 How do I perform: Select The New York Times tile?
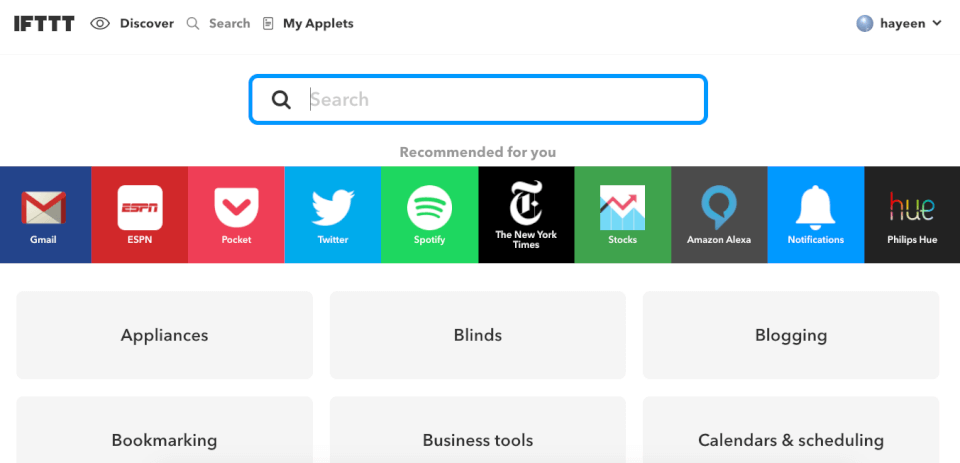coord(527,214)
